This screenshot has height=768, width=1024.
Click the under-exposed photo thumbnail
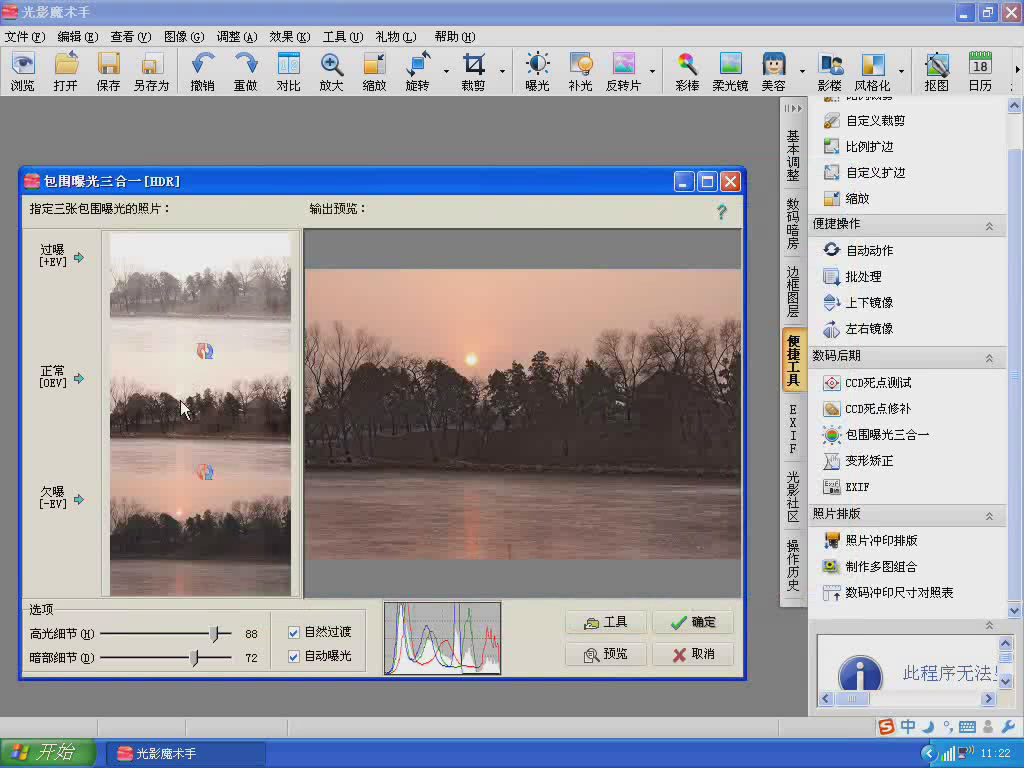(x=200, y=536)
